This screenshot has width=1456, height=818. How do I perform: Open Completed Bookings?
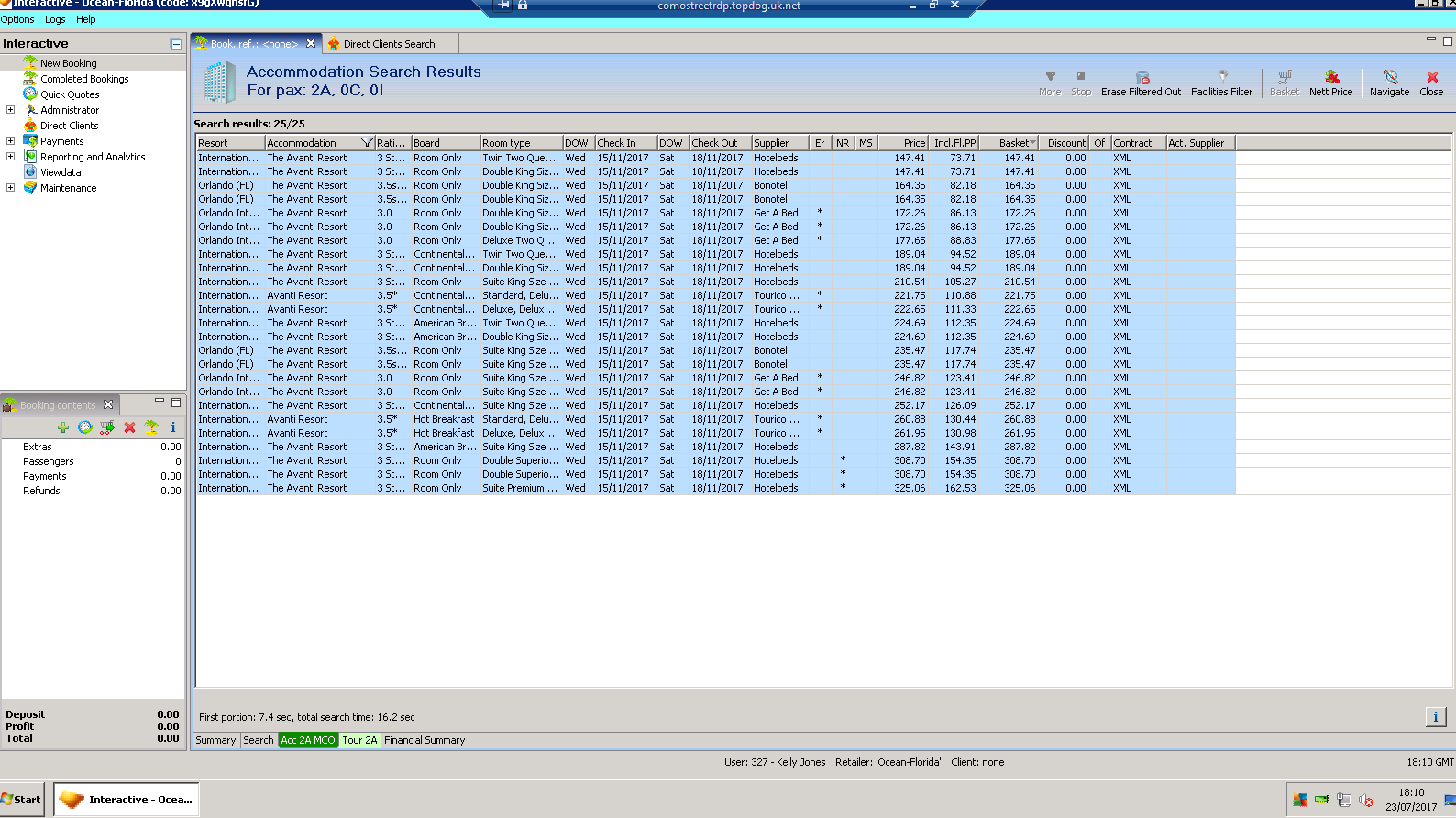[x=84, y=79]
